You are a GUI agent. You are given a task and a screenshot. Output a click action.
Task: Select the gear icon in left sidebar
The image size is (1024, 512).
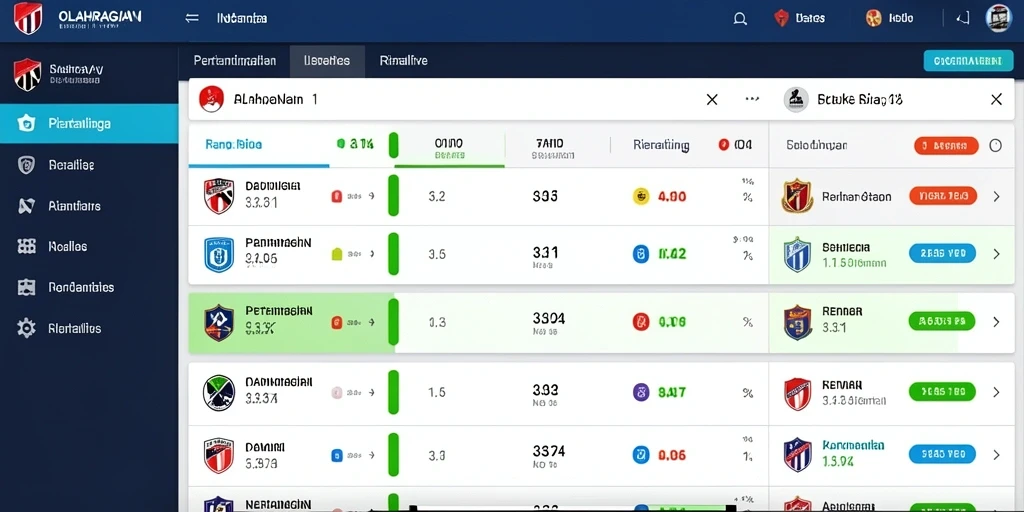26,328
